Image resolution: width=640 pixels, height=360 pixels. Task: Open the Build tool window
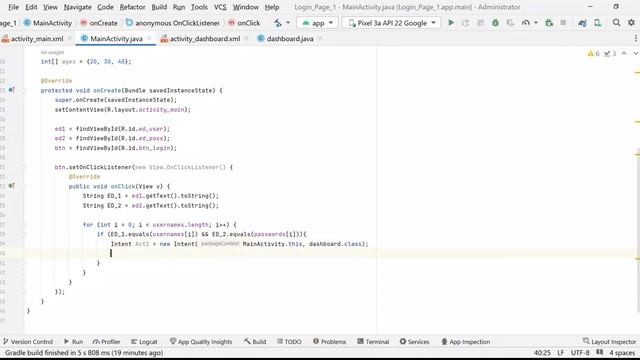255,342
